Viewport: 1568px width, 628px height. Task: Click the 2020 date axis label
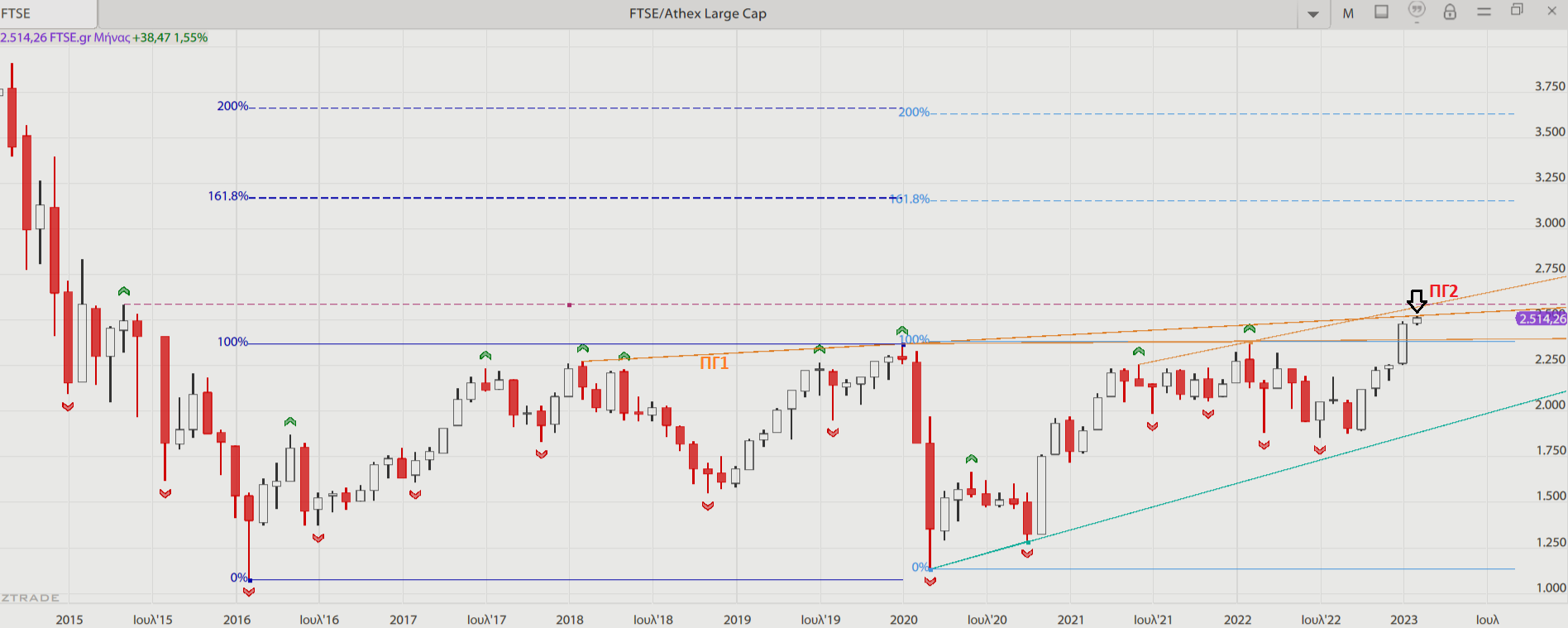tap(904, 619)
